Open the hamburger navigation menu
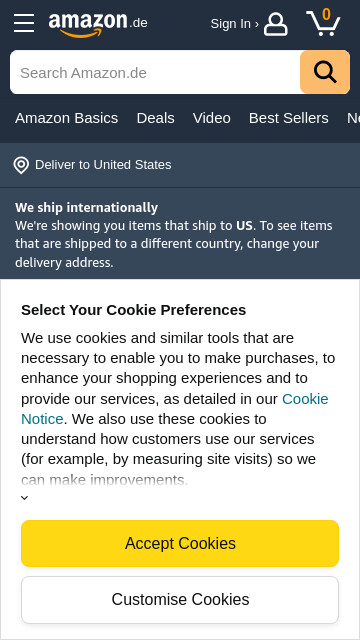 point(24,23)
